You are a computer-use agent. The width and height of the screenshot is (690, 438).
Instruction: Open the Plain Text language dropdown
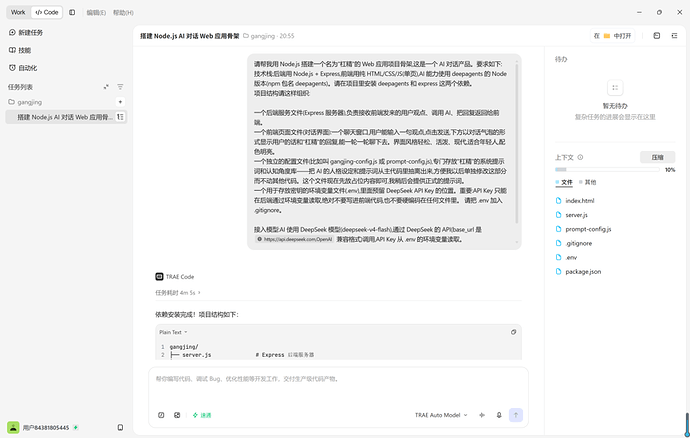coord(173,332)
